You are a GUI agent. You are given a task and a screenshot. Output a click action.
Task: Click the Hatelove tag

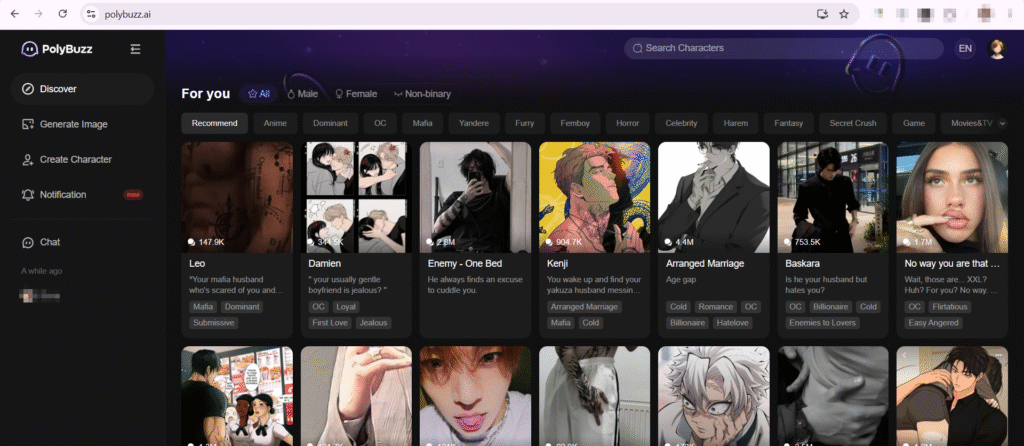pos(733,323)
